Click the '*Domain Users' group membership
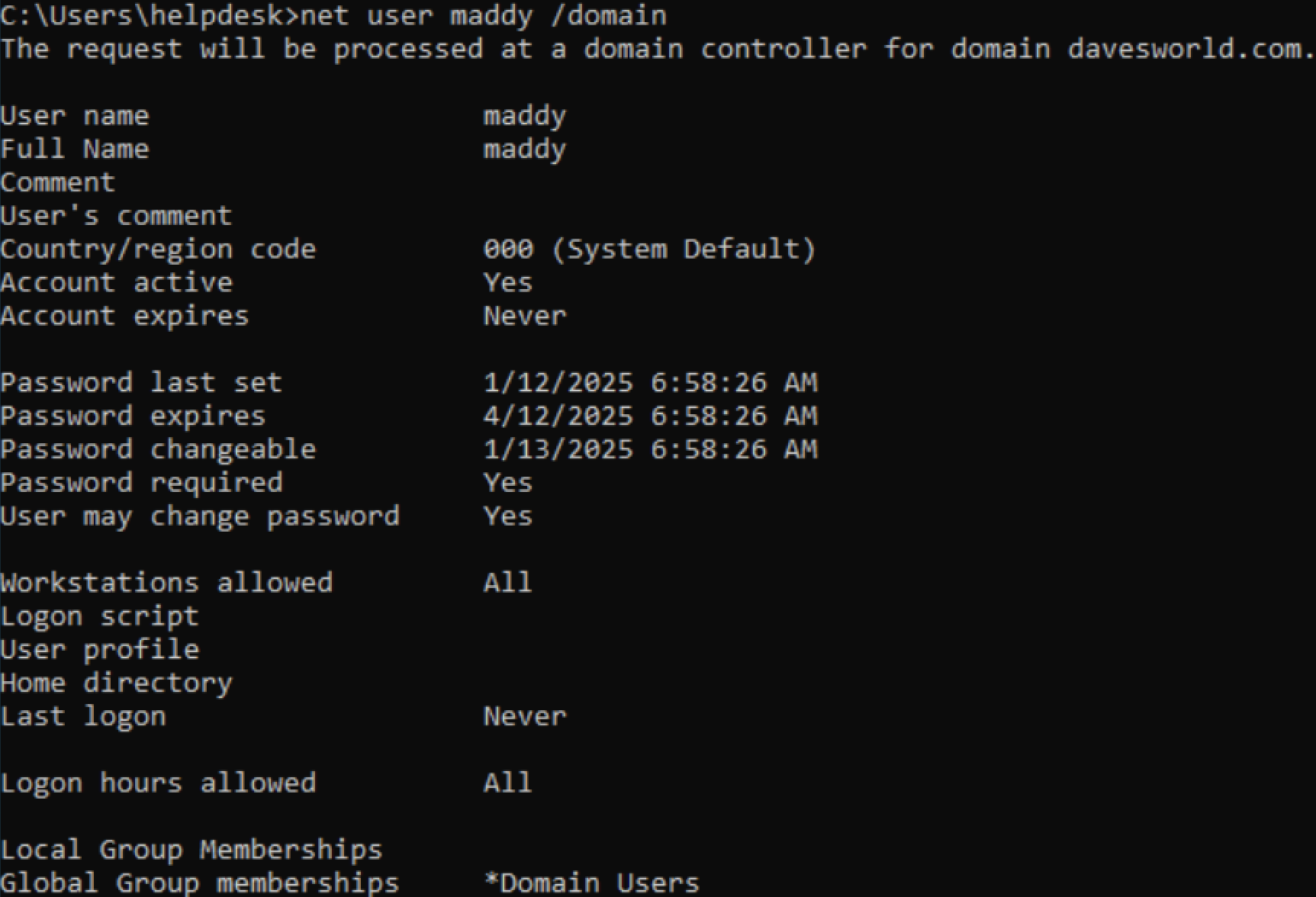 [x=592, y=883]
